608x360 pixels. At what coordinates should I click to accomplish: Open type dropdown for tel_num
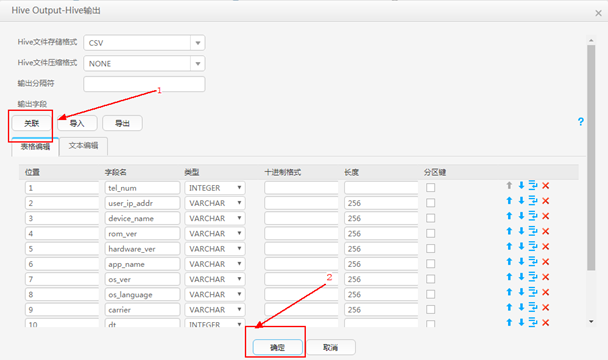215,188
